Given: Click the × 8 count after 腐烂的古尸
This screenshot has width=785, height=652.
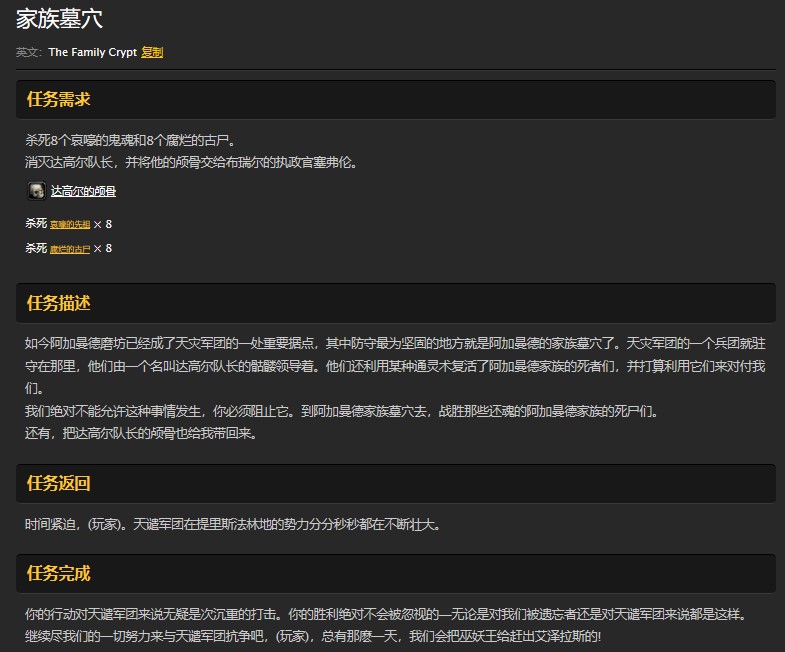Looking at the screenshot, I should [102, 248].
